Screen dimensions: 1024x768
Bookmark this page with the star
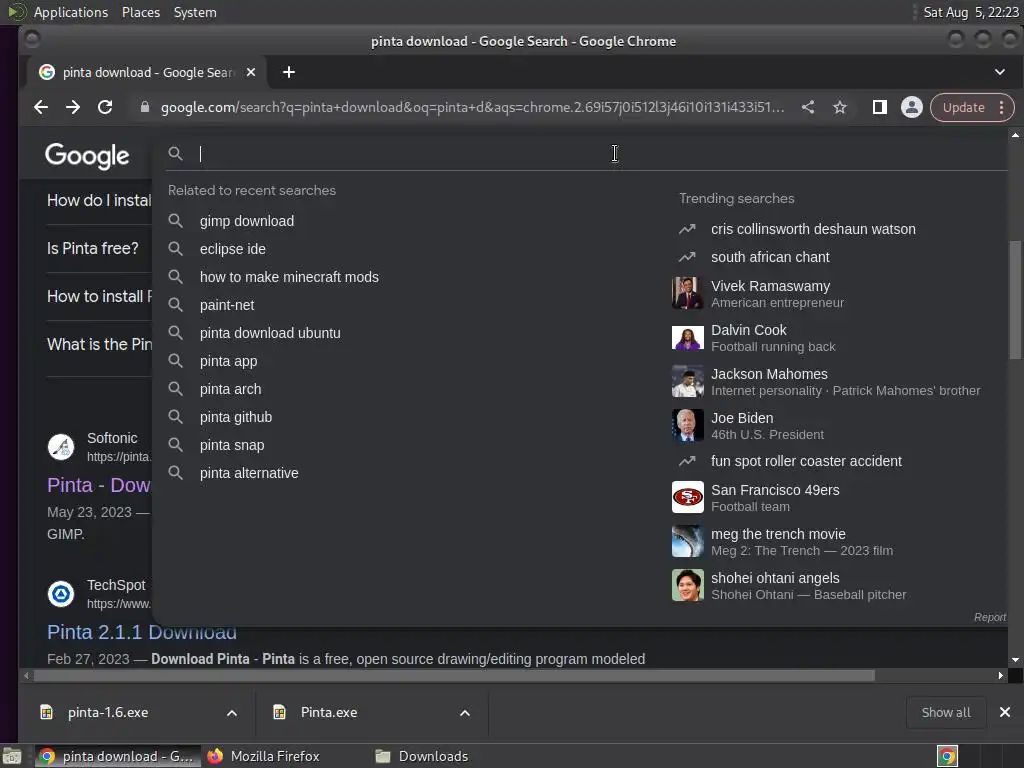click(x=840, y=107)
